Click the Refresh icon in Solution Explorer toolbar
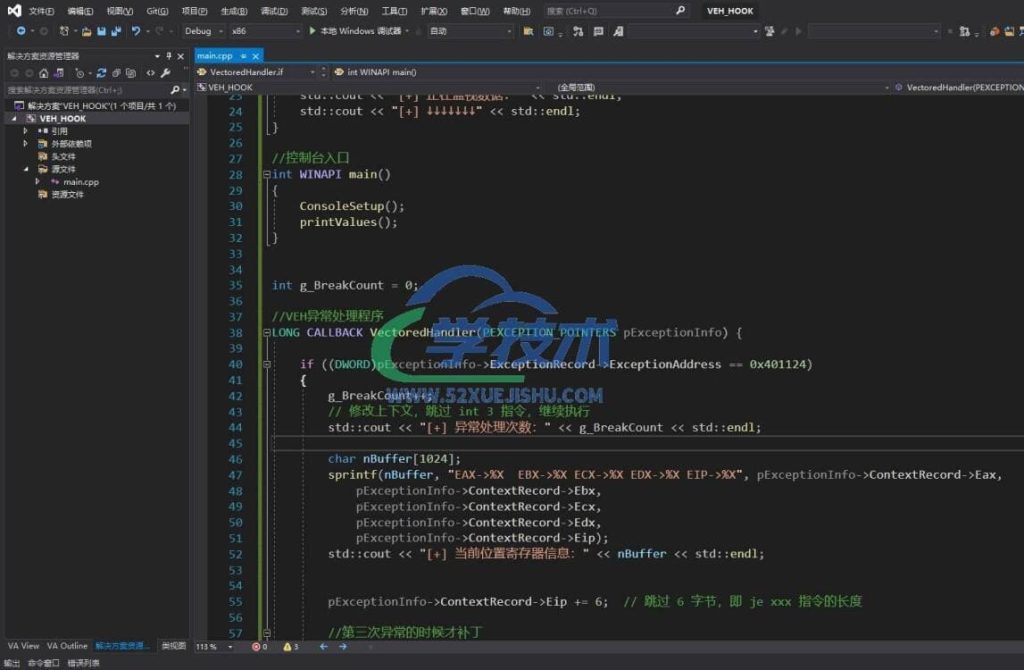Screen dimensions: 1024x670 [x=103, y=73]
